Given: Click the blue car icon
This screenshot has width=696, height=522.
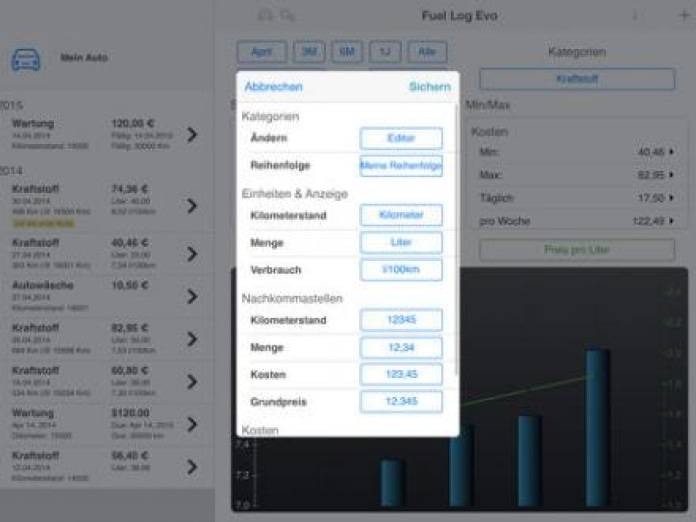Looking at the screenshot, I should click(26, 59).
